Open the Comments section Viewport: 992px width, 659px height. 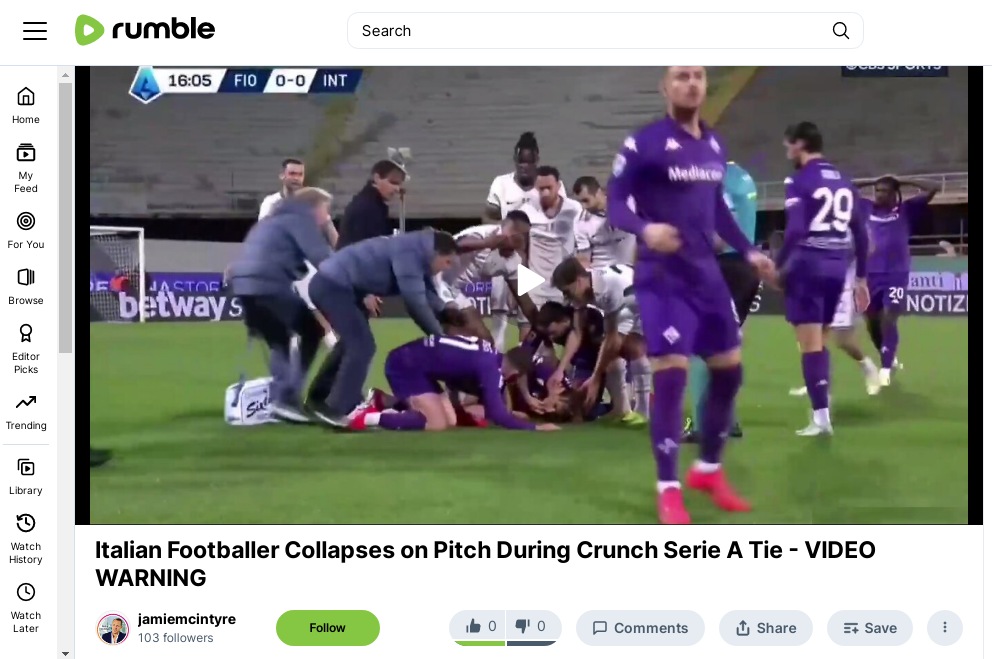click(x=640, y=628)
